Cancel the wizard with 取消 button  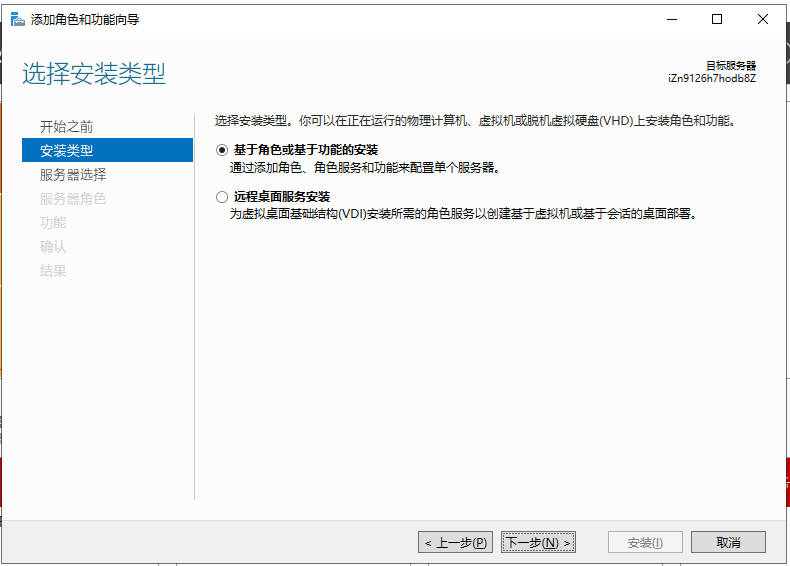click(x=729, y=542)
